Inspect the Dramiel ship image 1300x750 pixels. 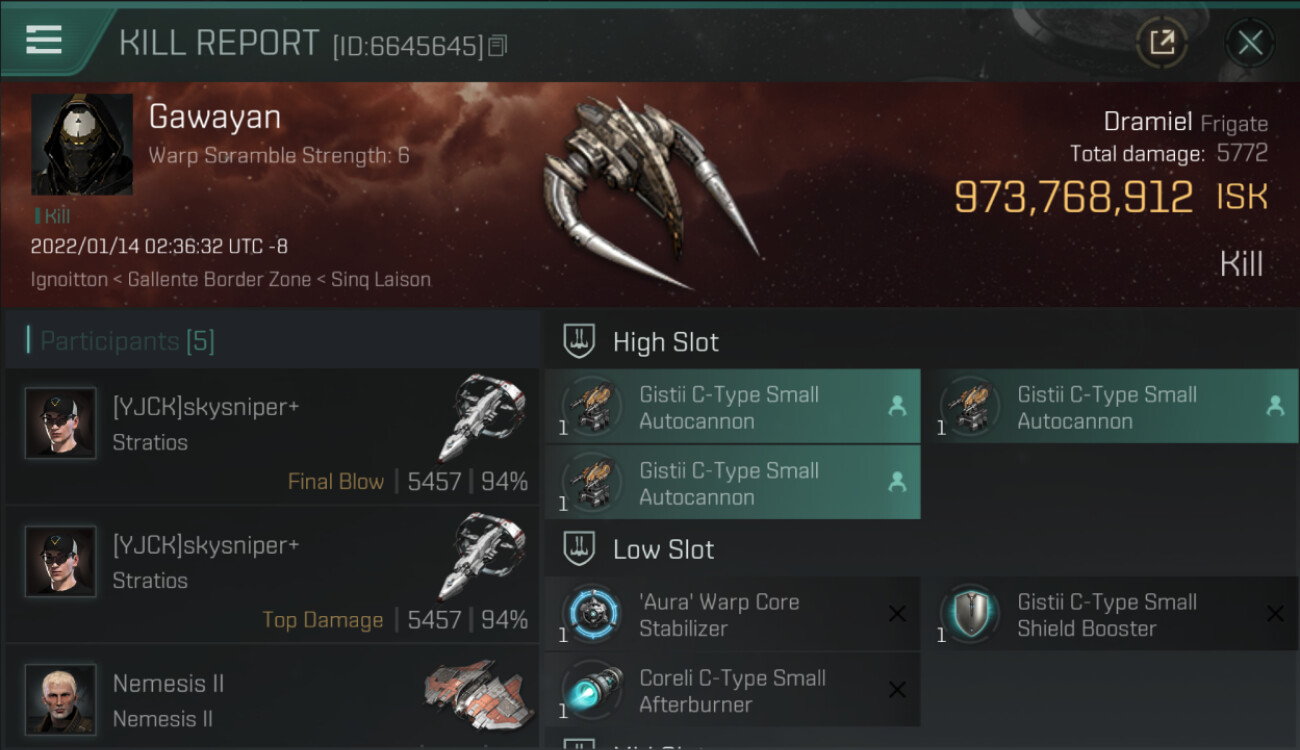point(650,190)
